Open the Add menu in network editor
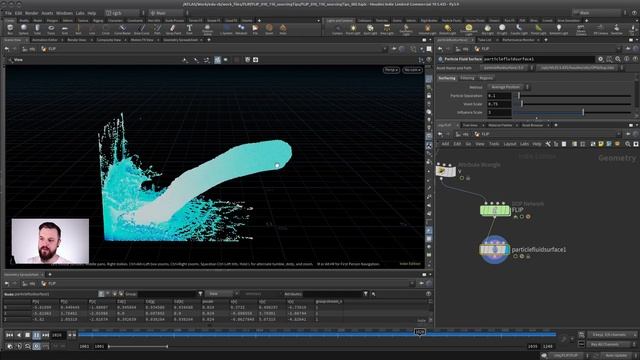The image size is (640, 360). [x=445, y=144]
